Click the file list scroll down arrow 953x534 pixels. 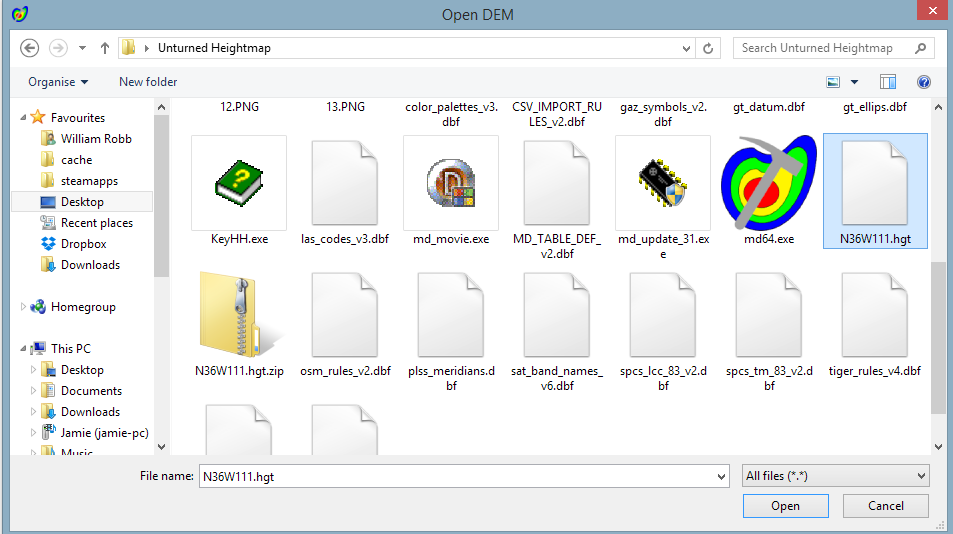[938, 447]
